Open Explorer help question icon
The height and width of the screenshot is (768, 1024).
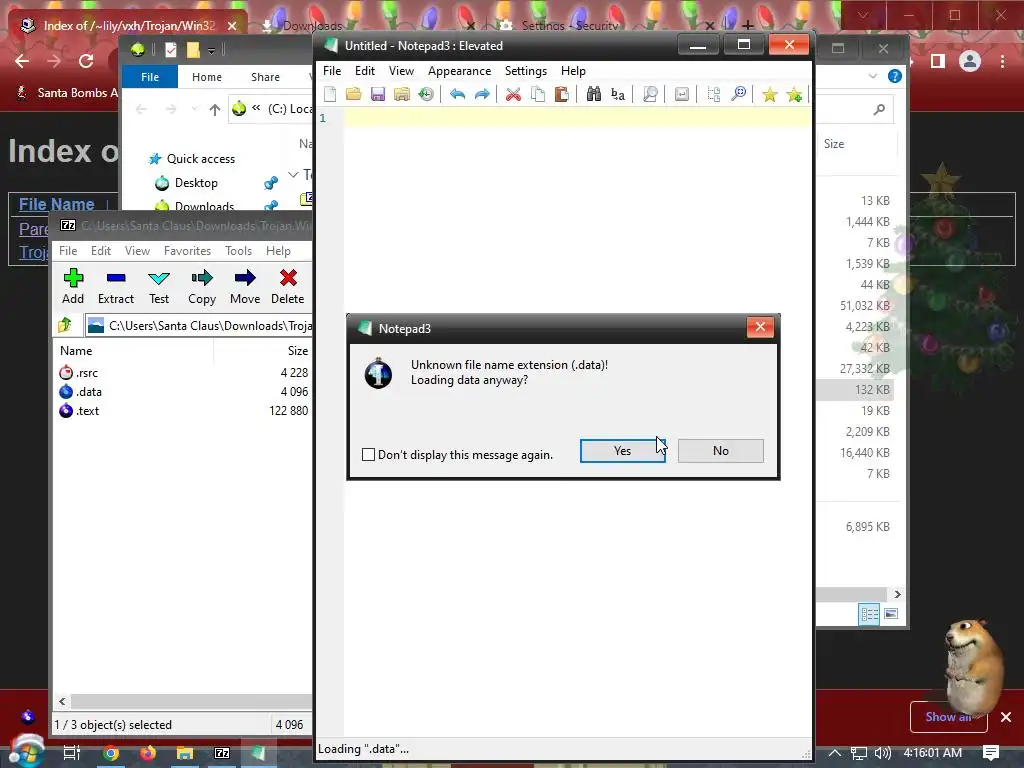pyautogui.click(x=895, y=76)
